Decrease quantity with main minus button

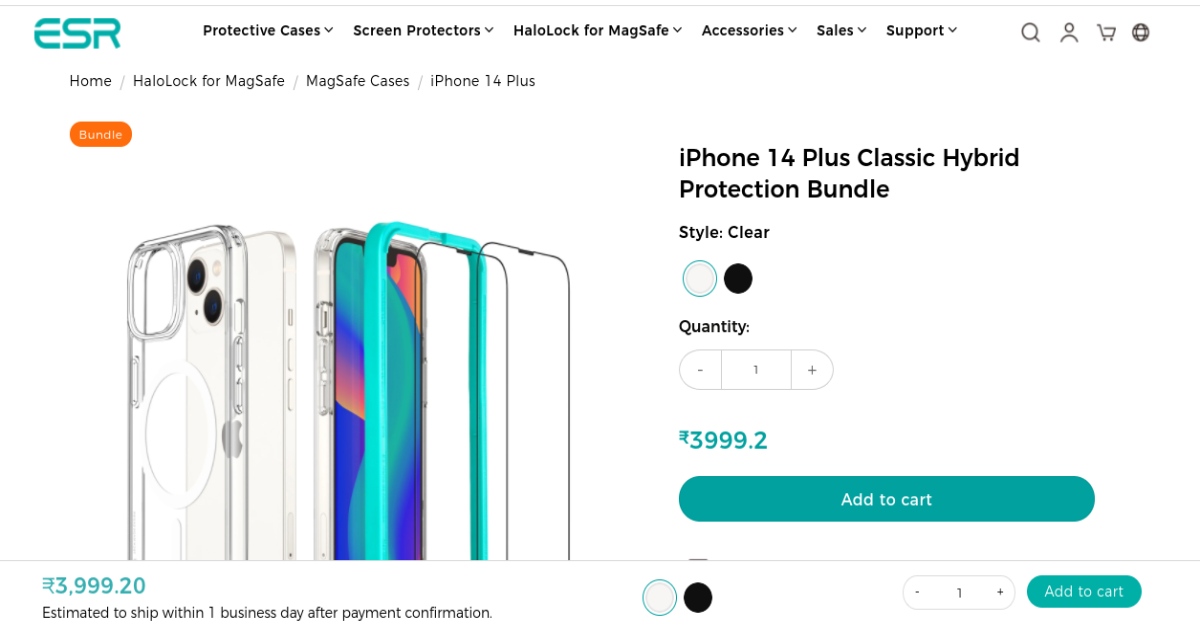tap(700, 370)
